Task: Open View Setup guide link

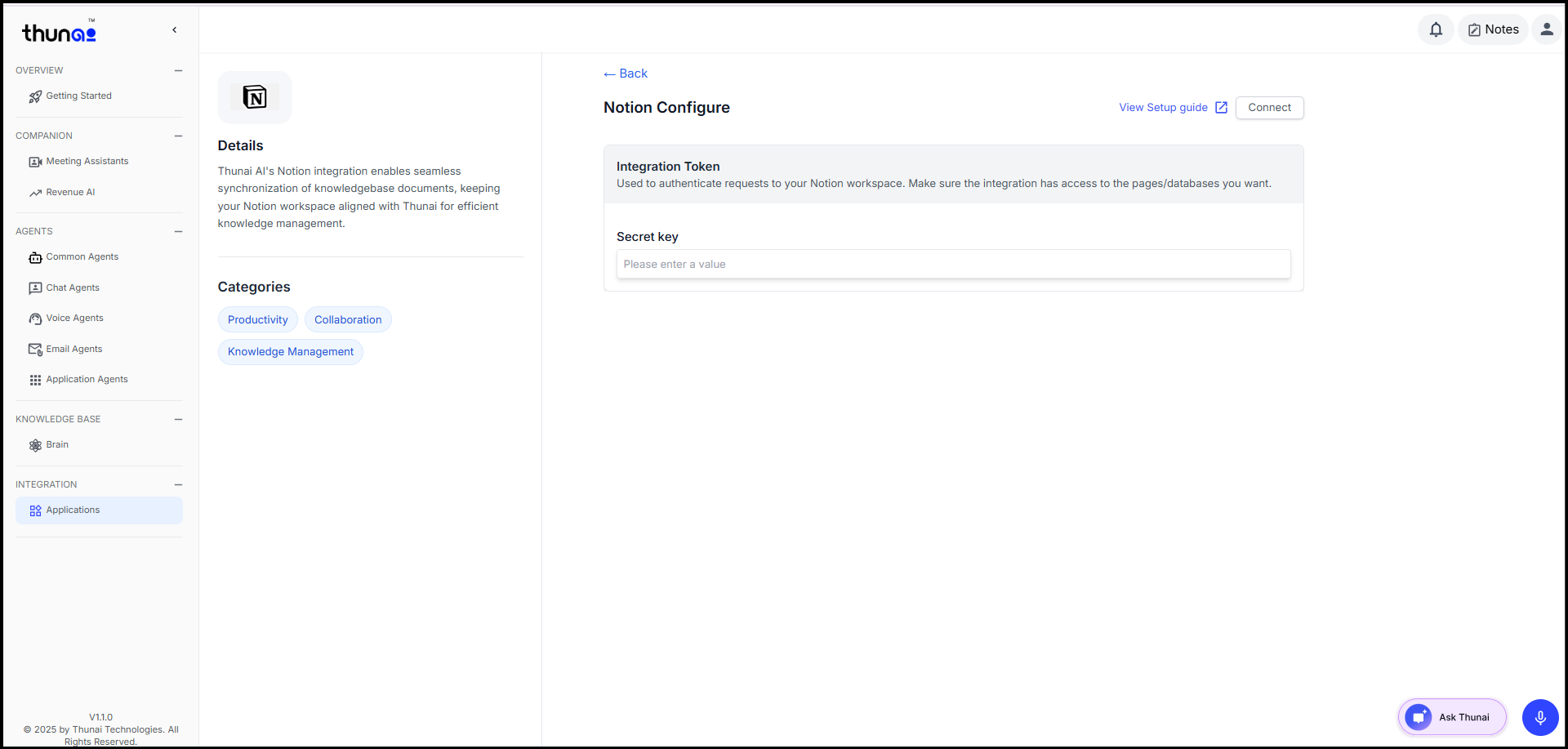Action: (x=1163, y=108)
